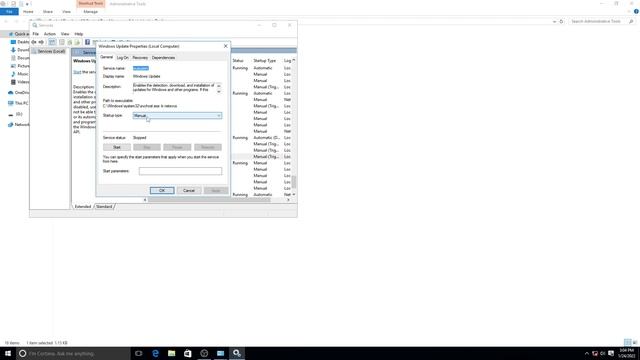
Task: Open the Explorer Share ribbon tab
Action: coord(48,12)
